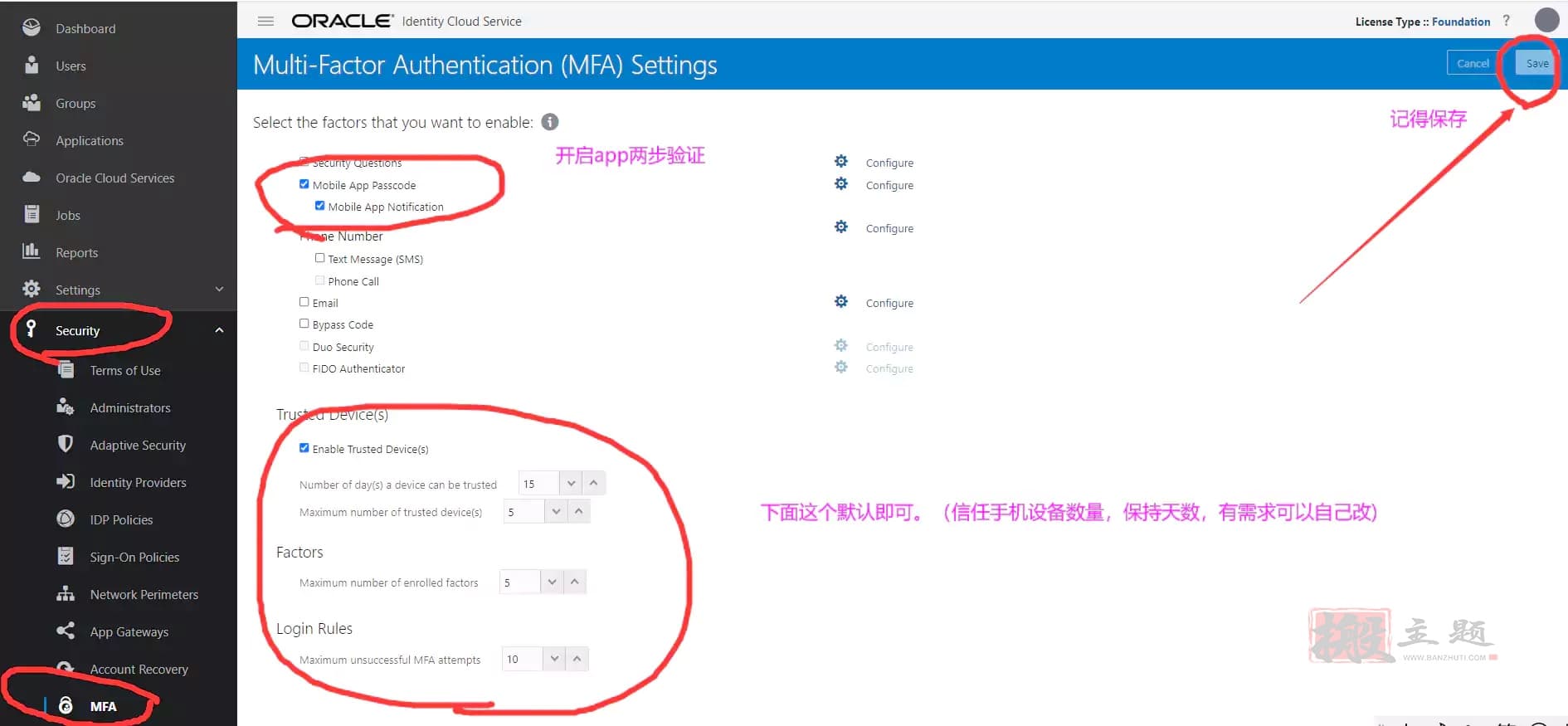Click the Network Perimeters icon
The width and height of the screenshot is (1568, 726).
coord(66,593)
